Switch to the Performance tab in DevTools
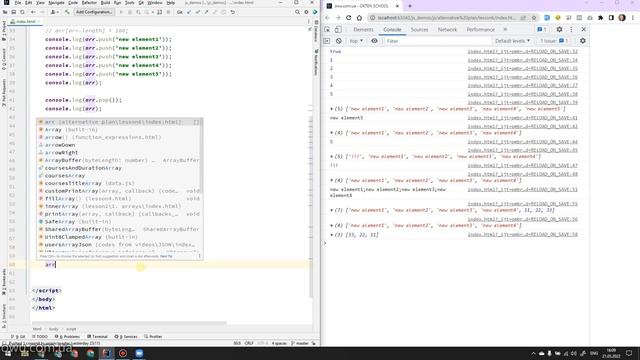The height and width of the screenshot is (360, 640). 480,29
